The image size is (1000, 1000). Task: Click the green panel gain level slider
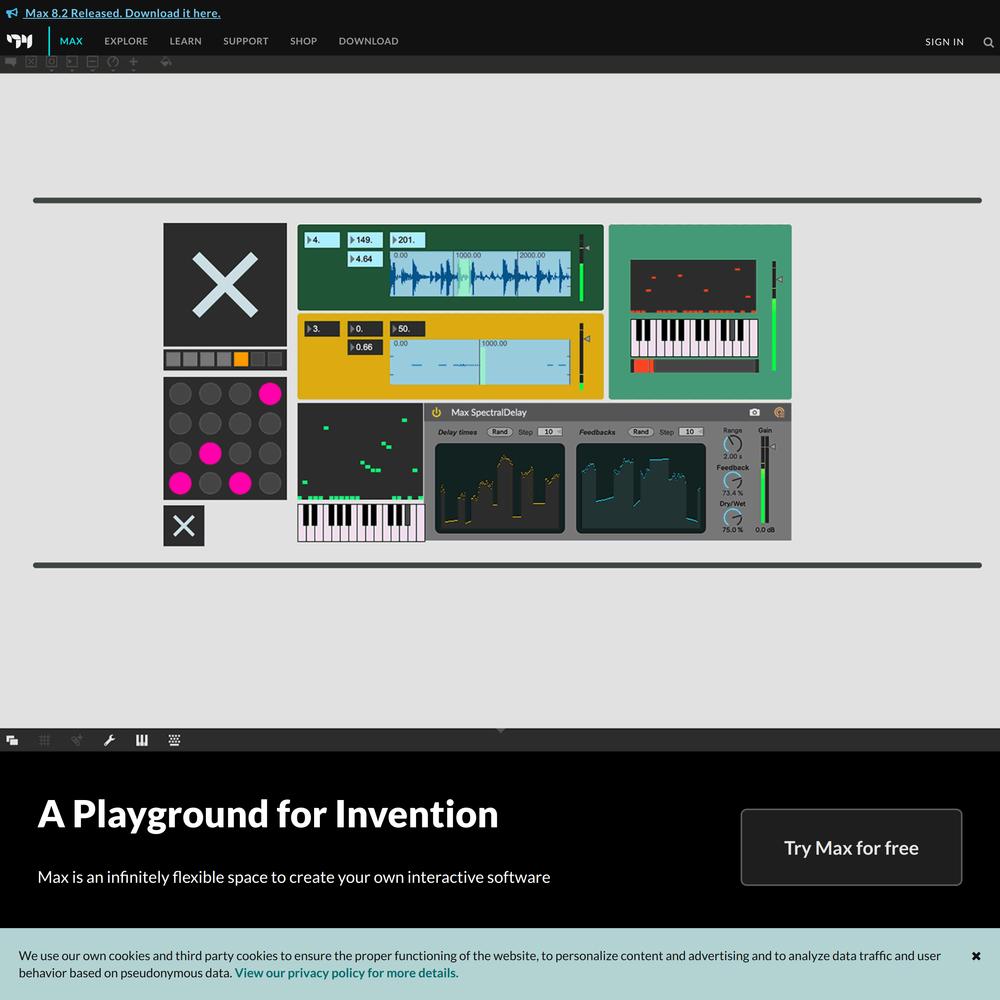pos(775,316)
